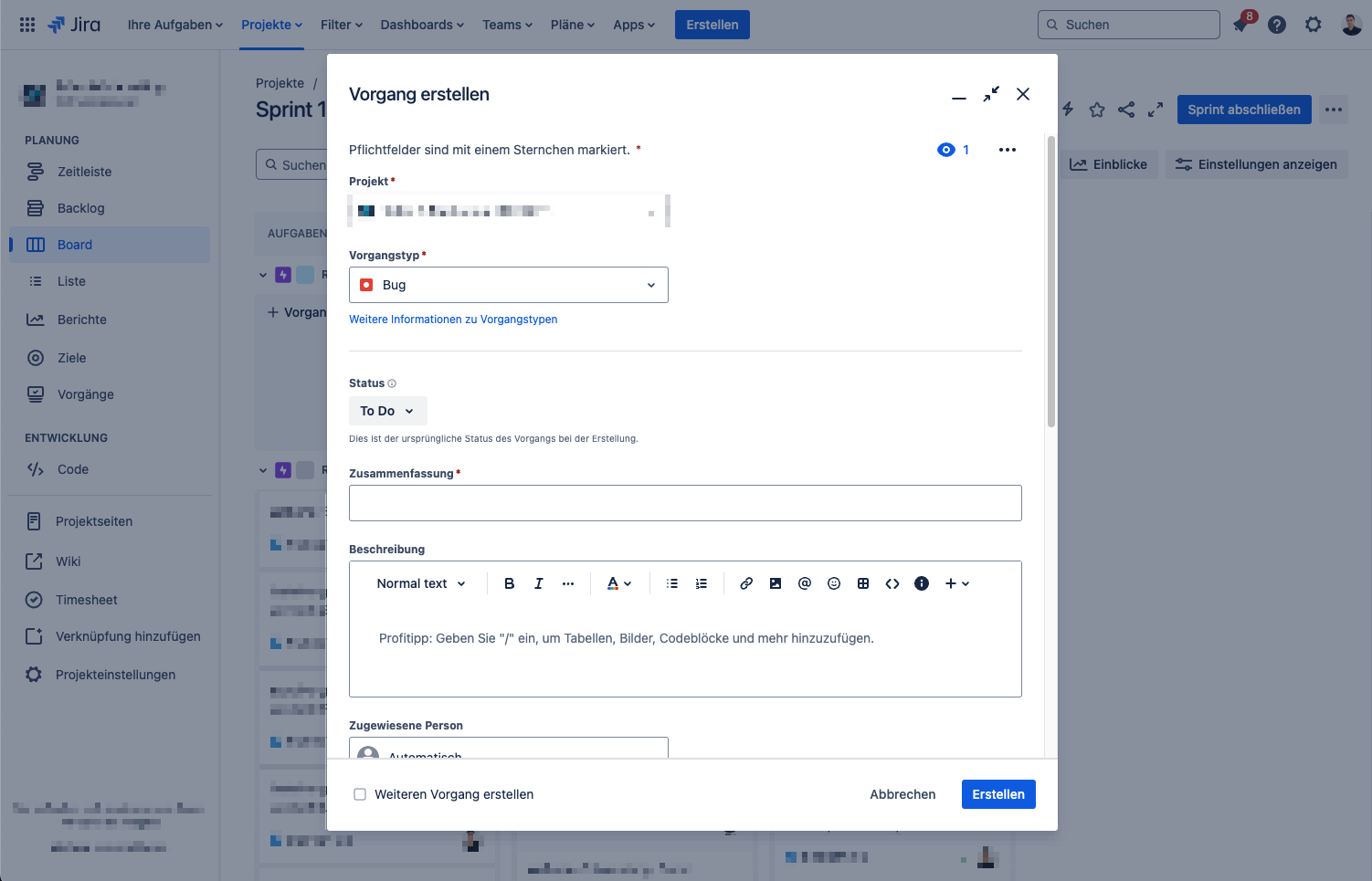
Task: Click Verknüpfung hinzufügen in sidebar
Action: tap(110, 636)
